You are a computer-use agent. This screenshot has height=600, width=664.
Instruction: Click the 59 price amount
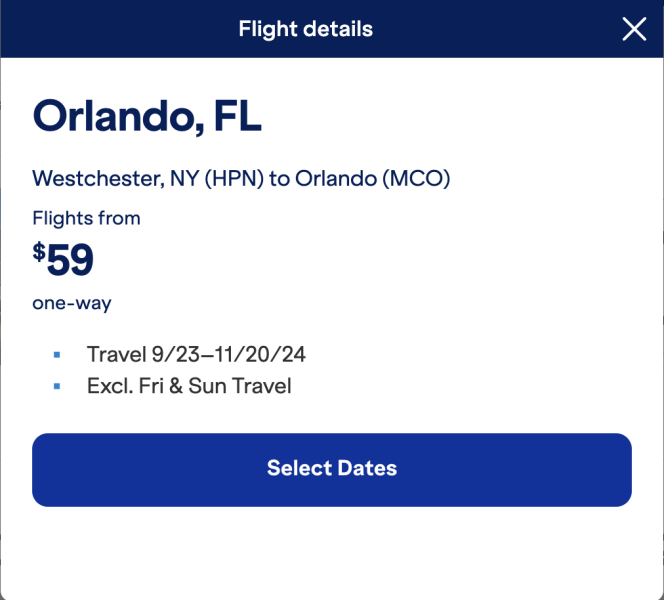pyautogui.click(x=70, y=261)
